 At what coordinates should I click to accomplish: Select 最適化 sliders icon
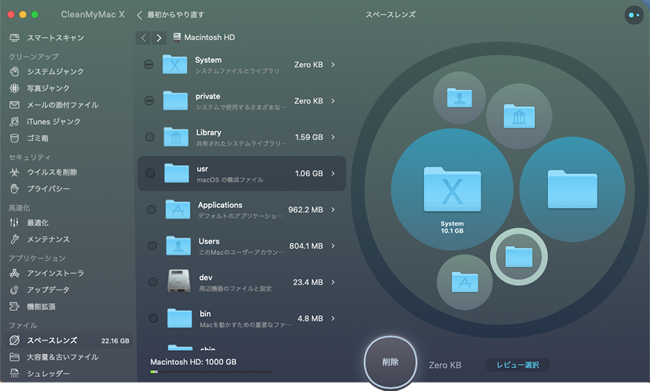click(15, 223)
